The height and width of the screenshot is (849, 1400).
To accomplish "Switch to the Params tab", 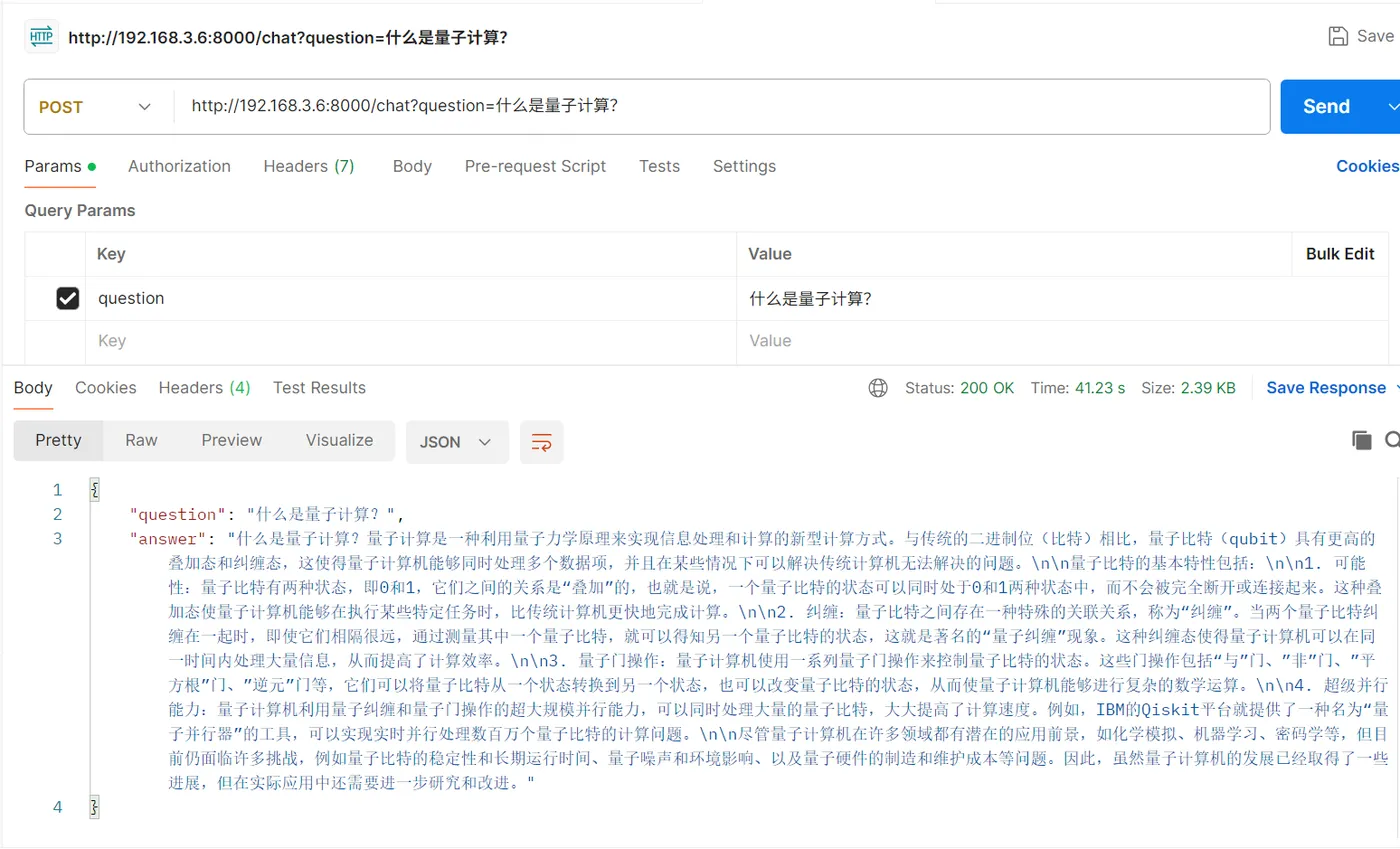I will tap(60, 167).
